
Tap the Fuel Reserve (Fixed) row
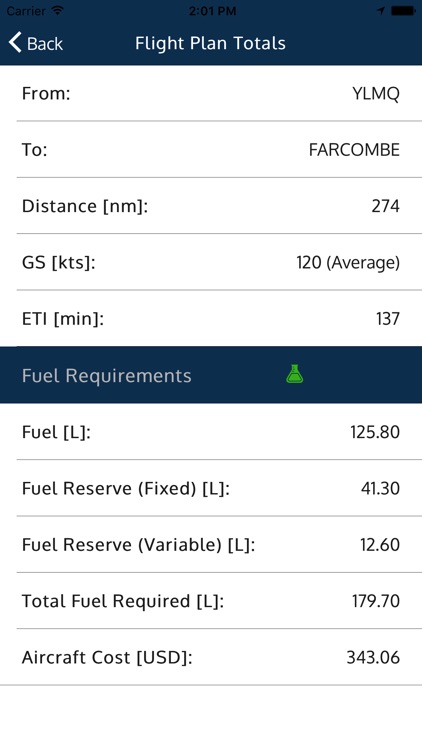pyautogui.click(x=211, y=488)
